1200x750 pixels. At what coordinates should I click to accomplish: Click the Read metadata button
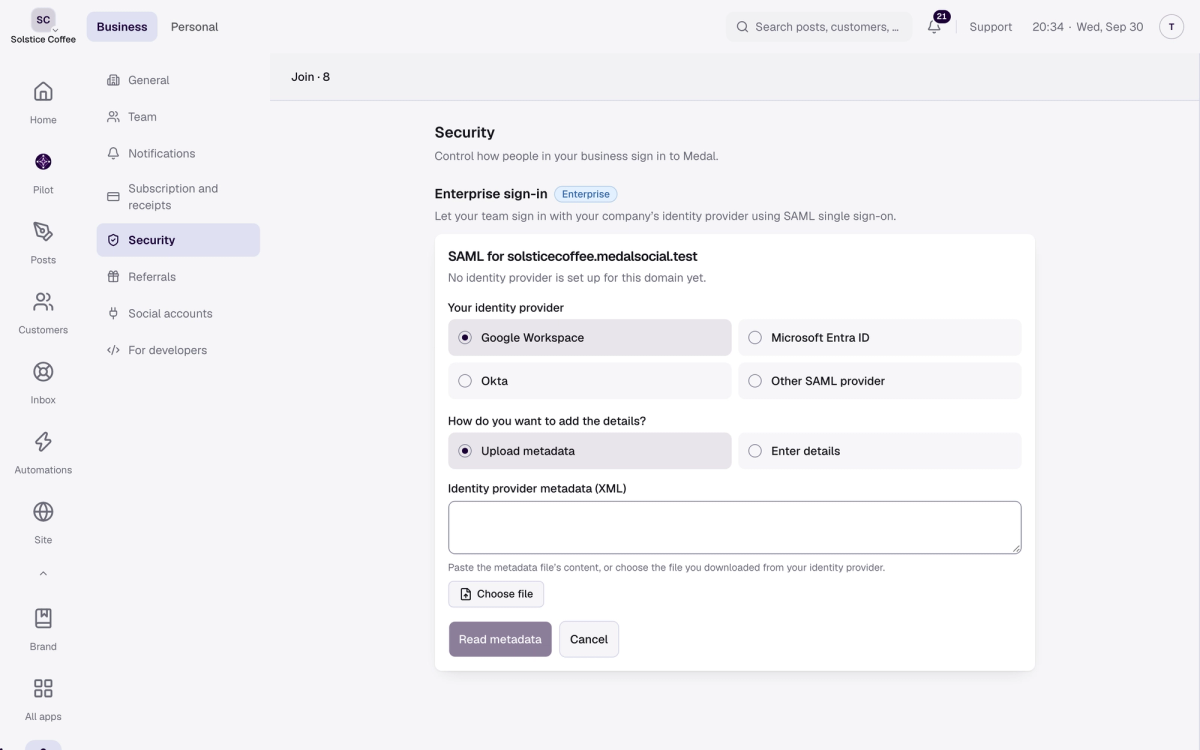[x=500, y=639]
